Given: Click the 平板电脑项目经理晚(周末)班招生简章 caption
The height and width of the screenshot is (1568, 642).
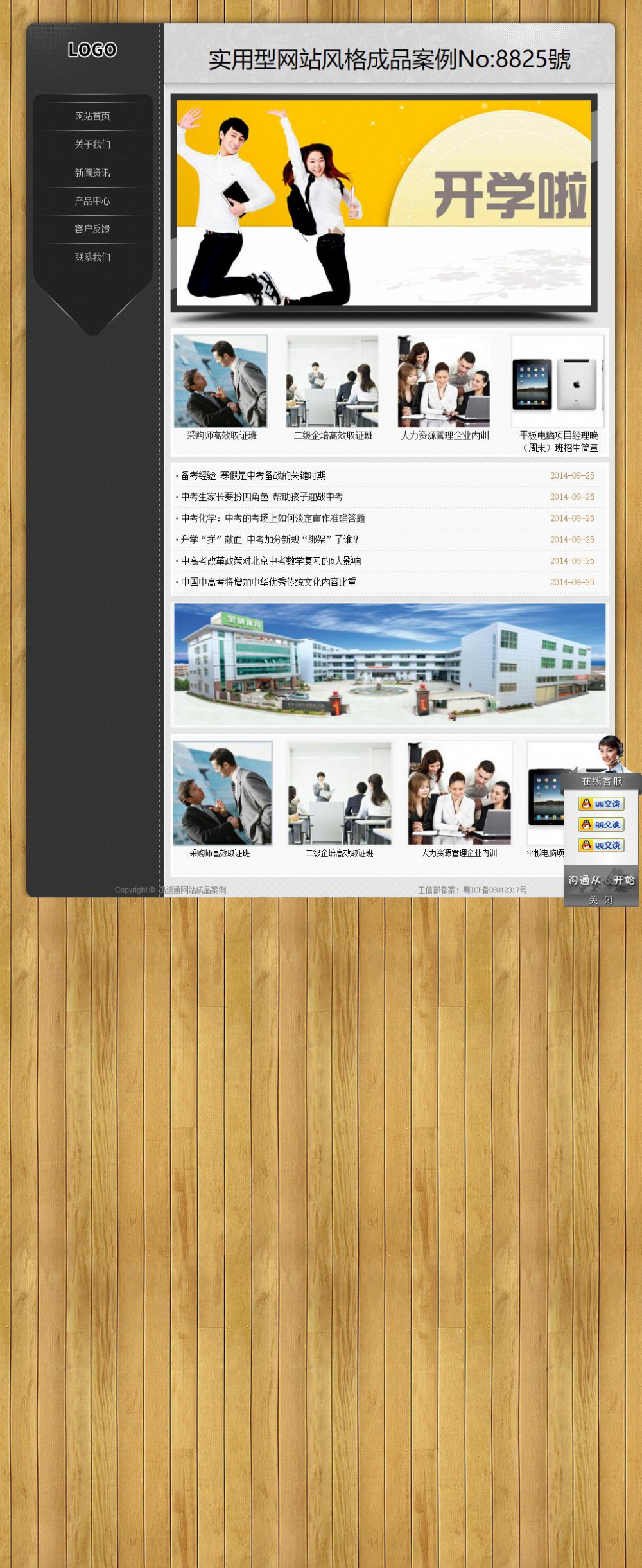Looking at the screenshot, I should coord(559,442).
